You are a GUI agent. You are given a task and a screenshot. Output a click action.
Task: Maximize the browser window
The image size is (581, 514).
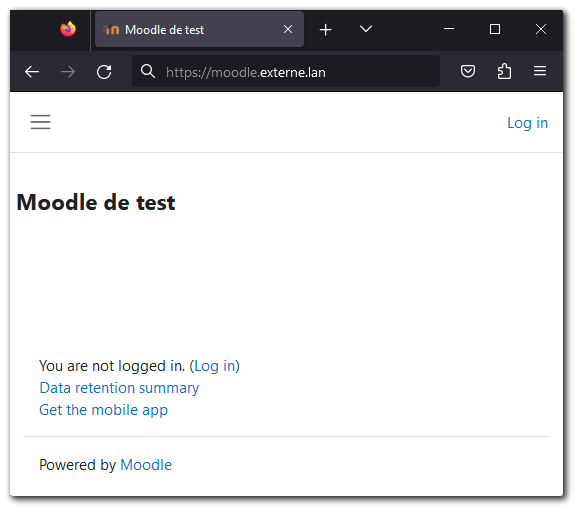(x=495, y=29)
